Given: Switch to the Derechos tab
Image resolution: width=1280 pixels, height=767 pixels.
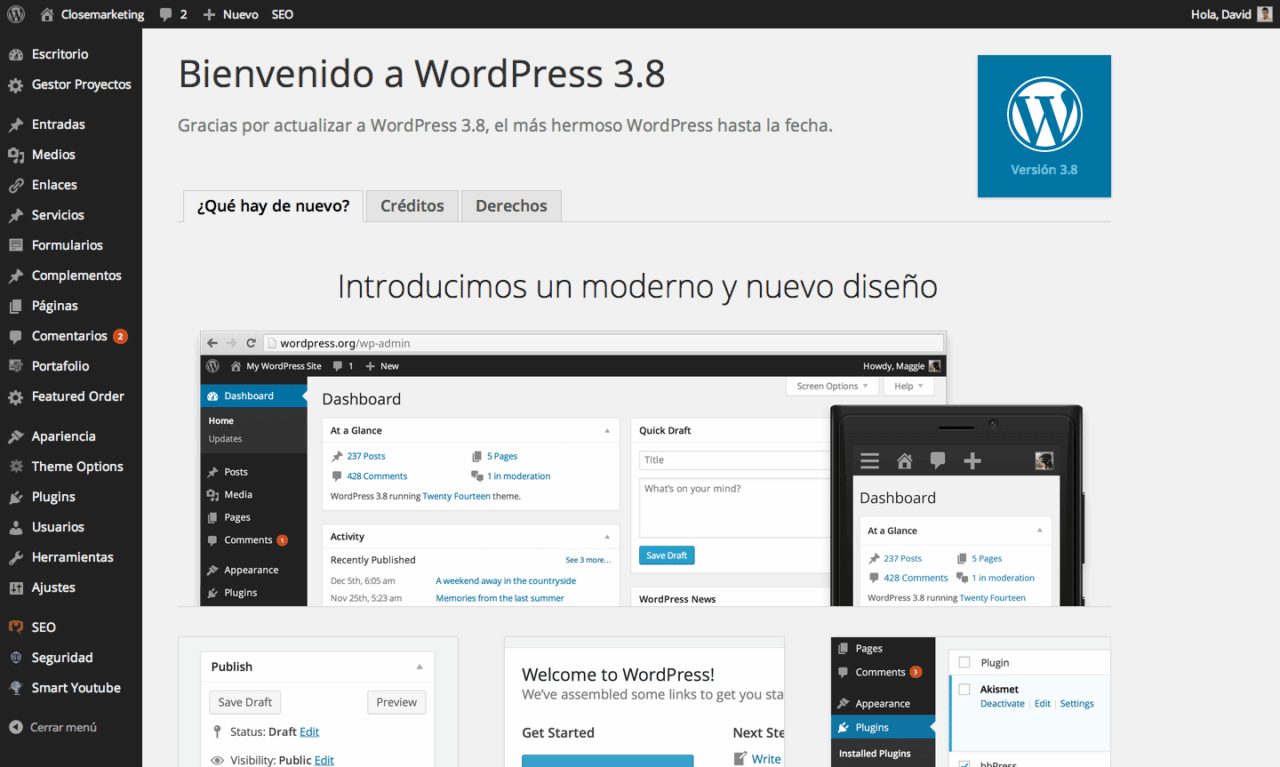Looking at the screenshot, I should (511, 206).
